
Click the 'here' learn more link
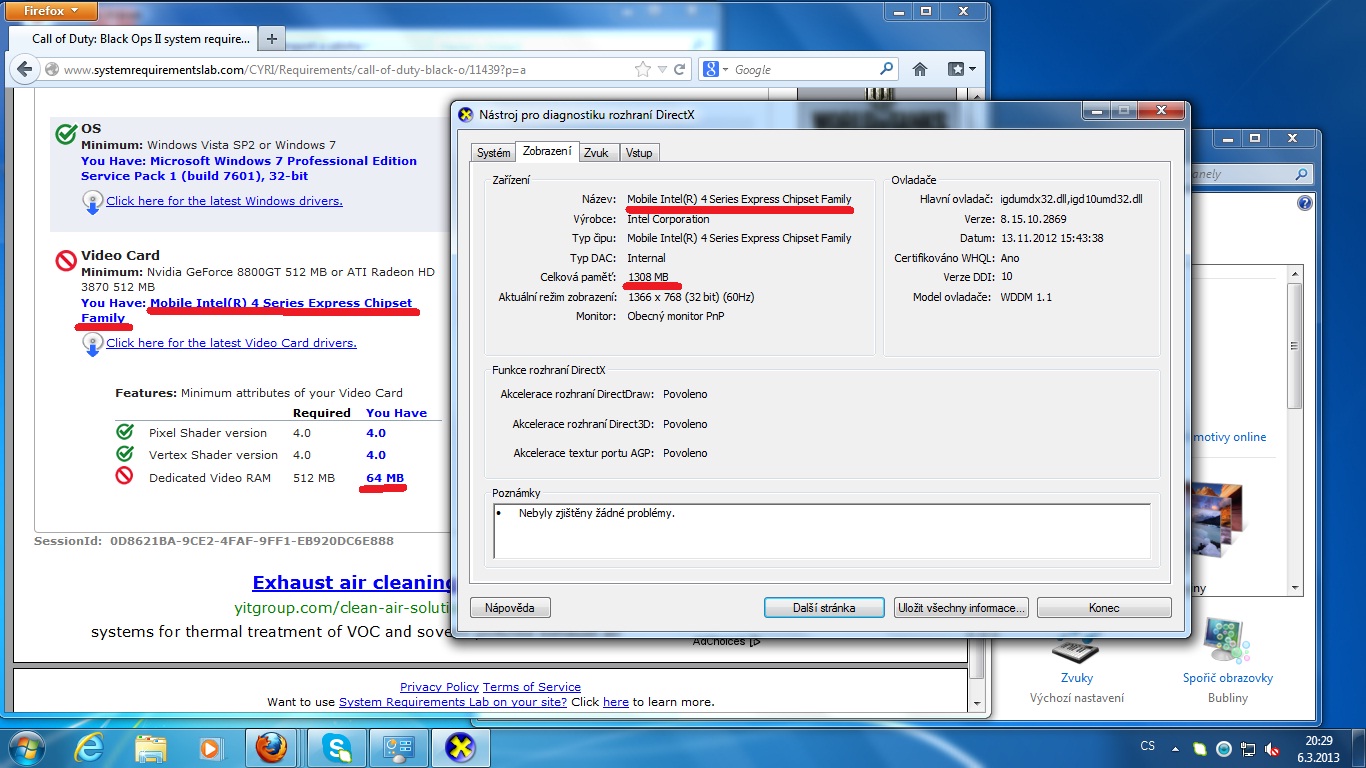(616, 702)
